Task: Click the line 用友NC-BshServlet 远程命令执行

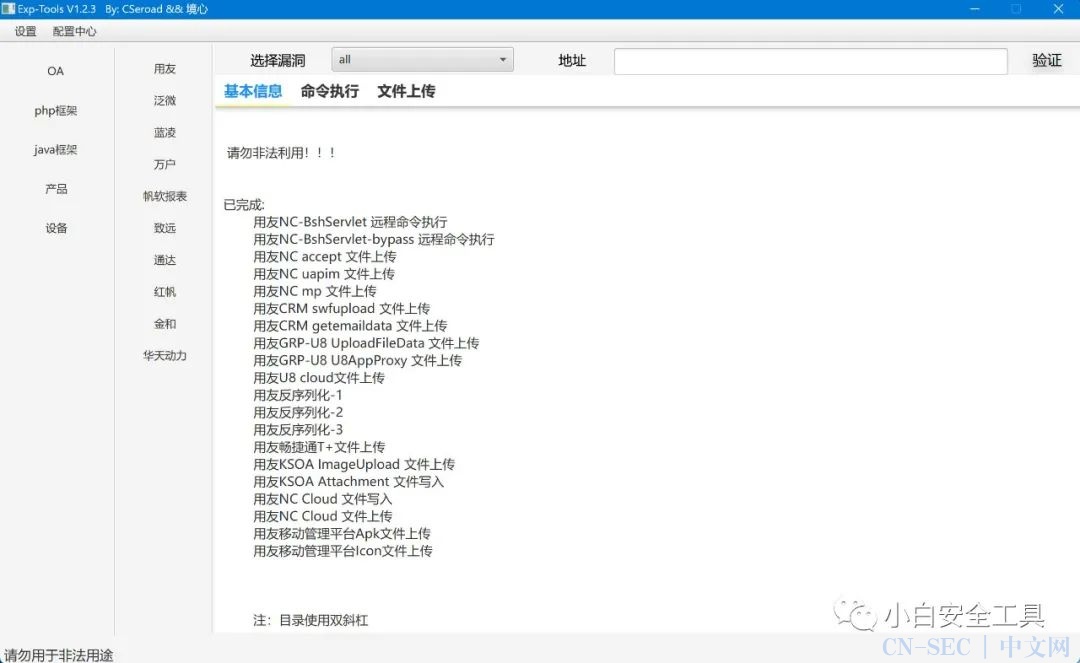Action: [x=350, y=222]
